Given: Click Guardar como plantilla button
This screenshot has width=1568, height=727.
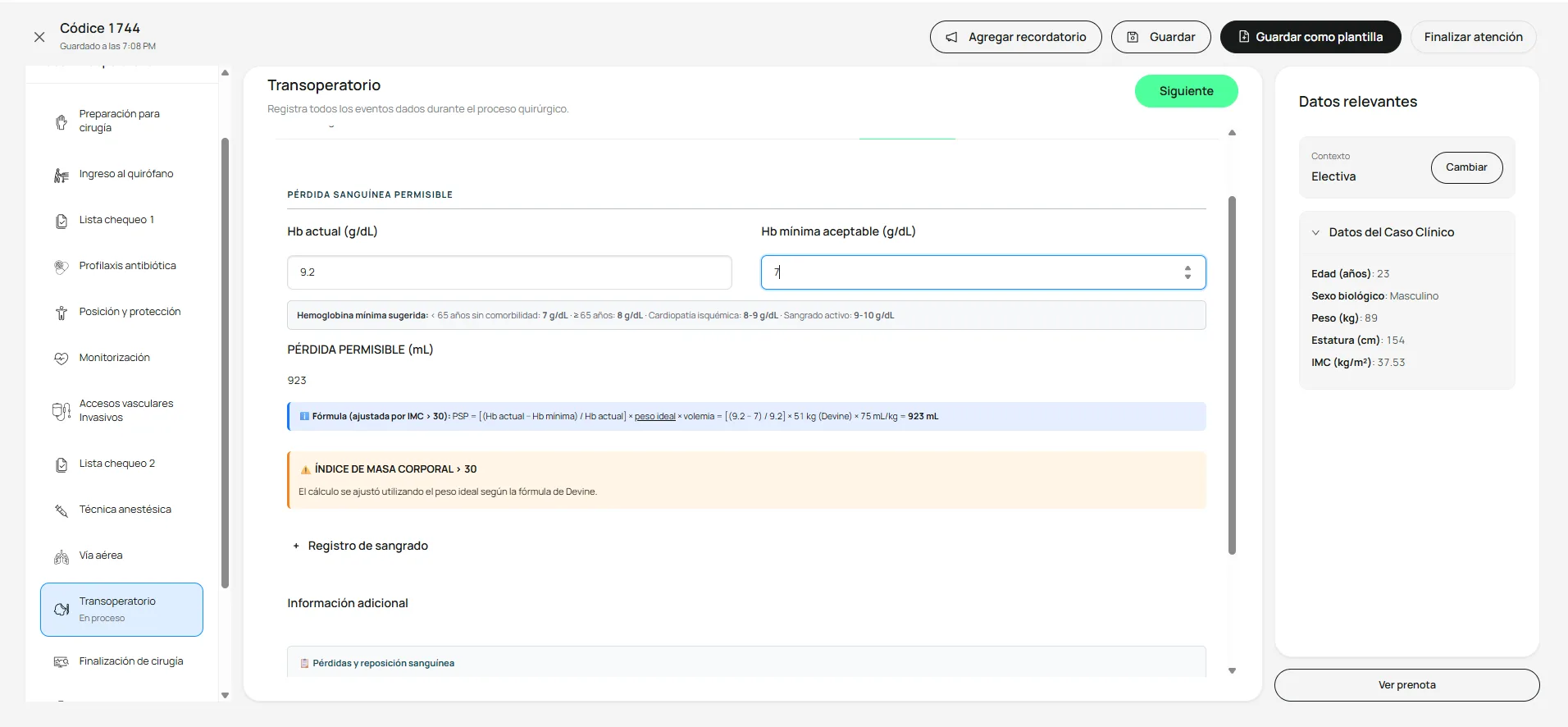Looking at the screenshot, I should [1310, 37].
